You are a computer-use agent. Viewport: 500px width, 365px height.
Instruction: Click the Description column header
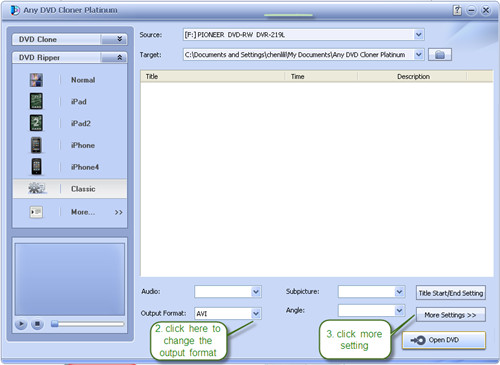412,77
